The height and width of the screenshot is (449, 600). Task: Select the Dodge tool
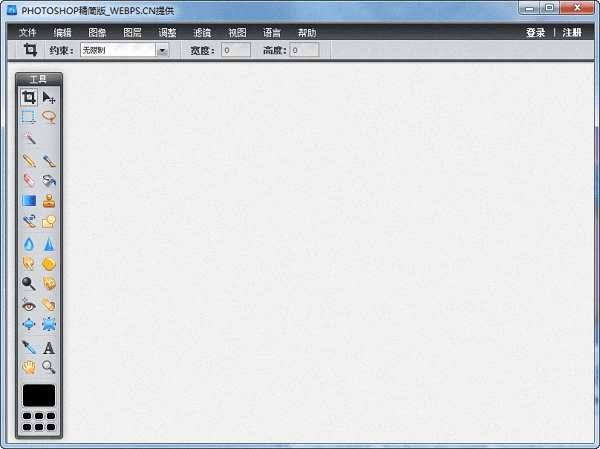click(x=29, y=284)
